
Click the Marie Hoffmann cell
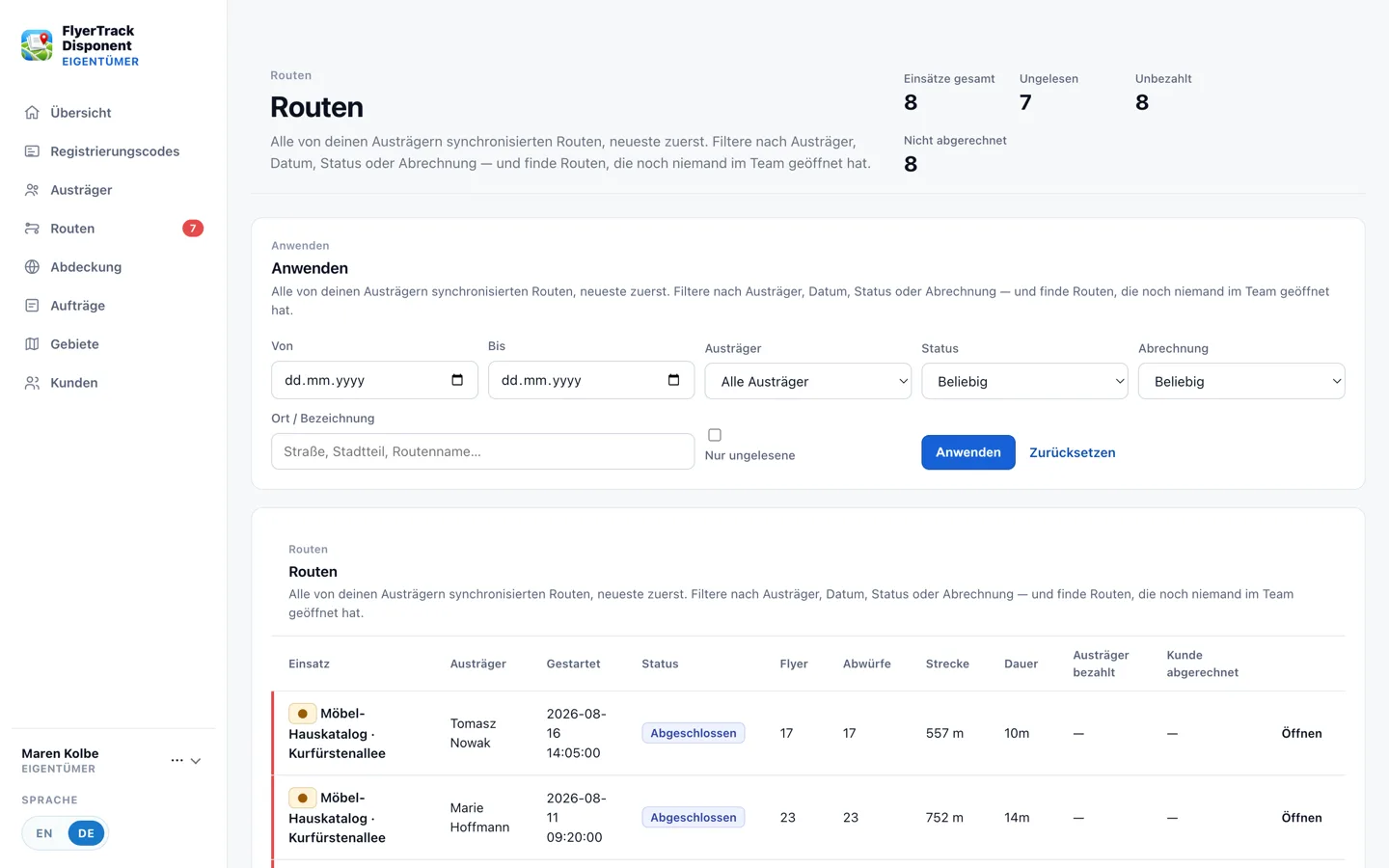click(479, 817)
